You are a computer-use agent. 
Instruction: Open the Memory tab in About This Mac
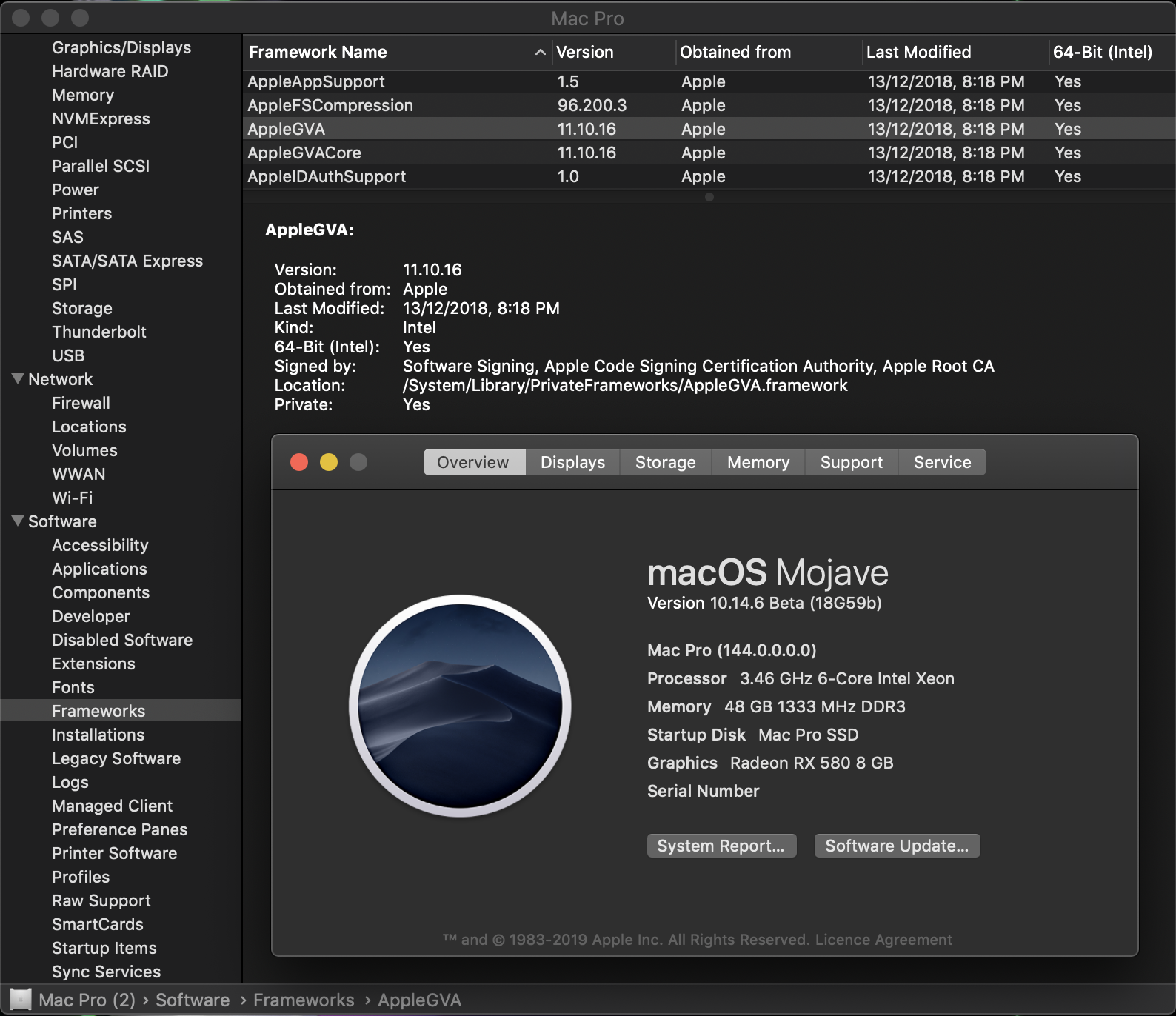pyautogui.click(x=758, y=462)
